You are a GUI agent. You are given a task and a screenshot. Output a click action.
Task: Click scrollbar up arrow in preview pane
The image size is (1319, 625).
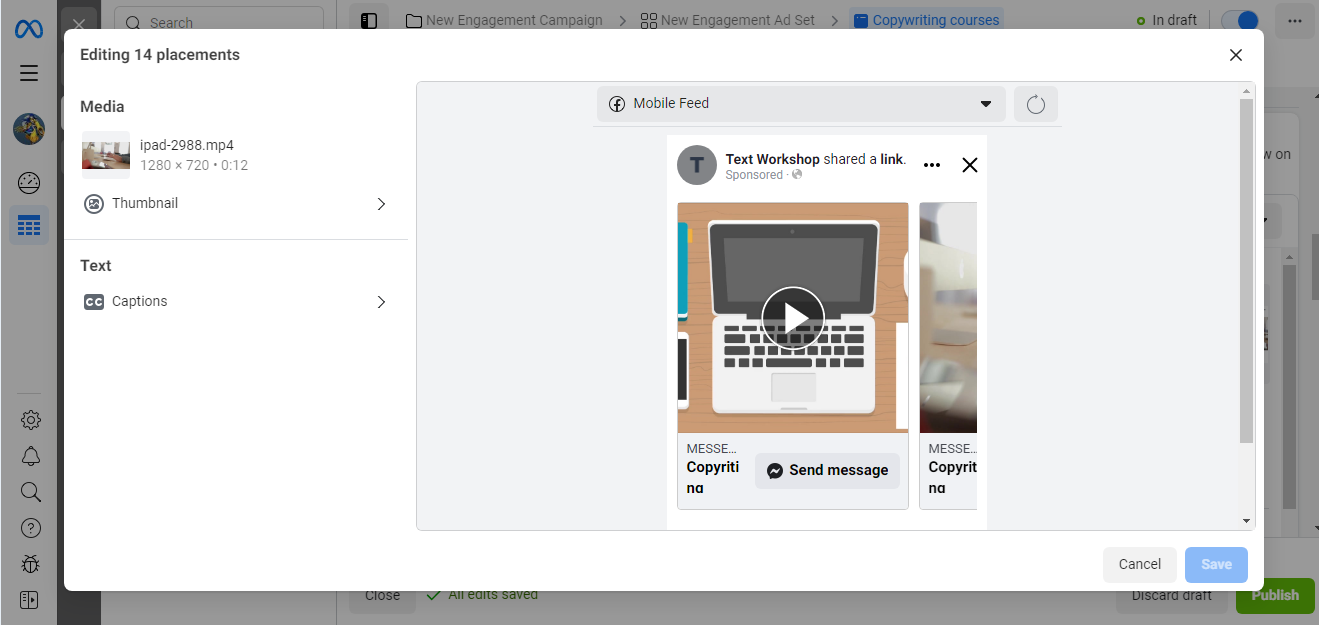tap(1246, 90)
